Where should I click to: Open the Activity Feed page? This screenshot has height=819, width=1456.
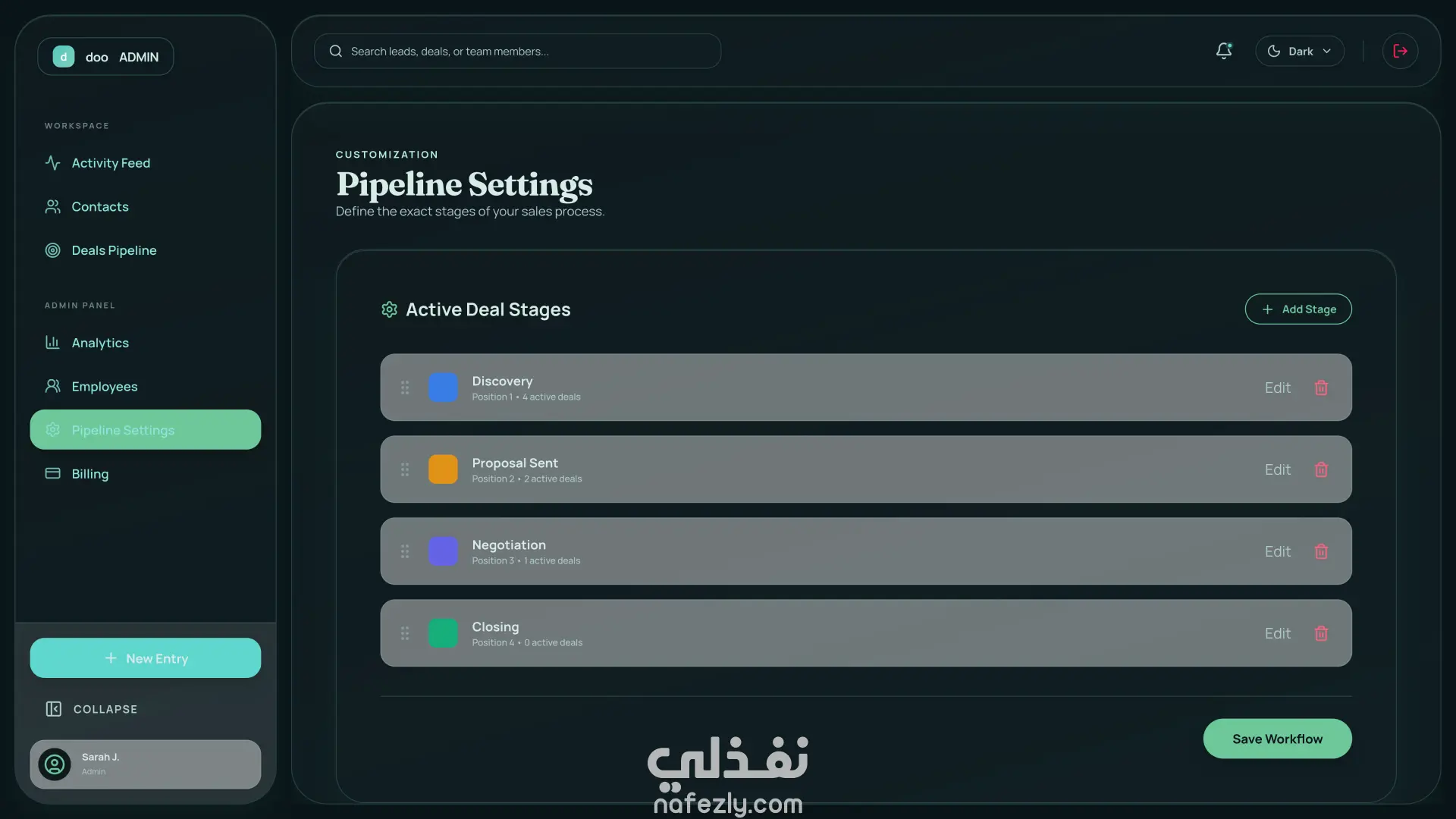(x=111, y=163)
